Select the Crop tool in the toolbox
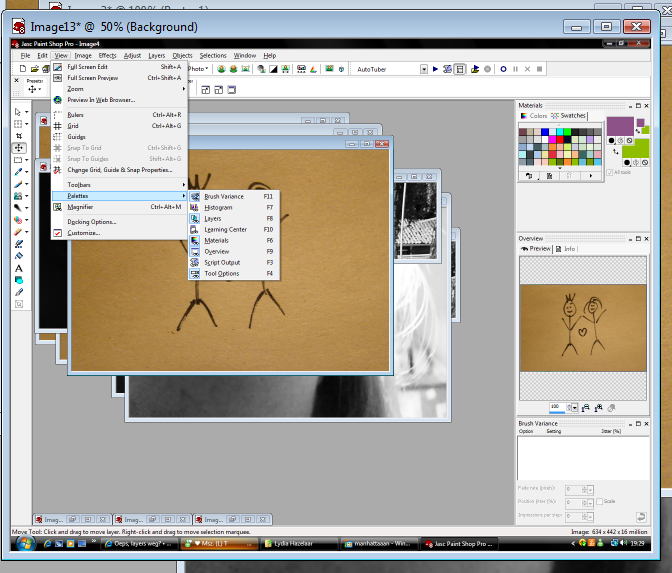This screenshot has width=672, height=573. point(19,135)
